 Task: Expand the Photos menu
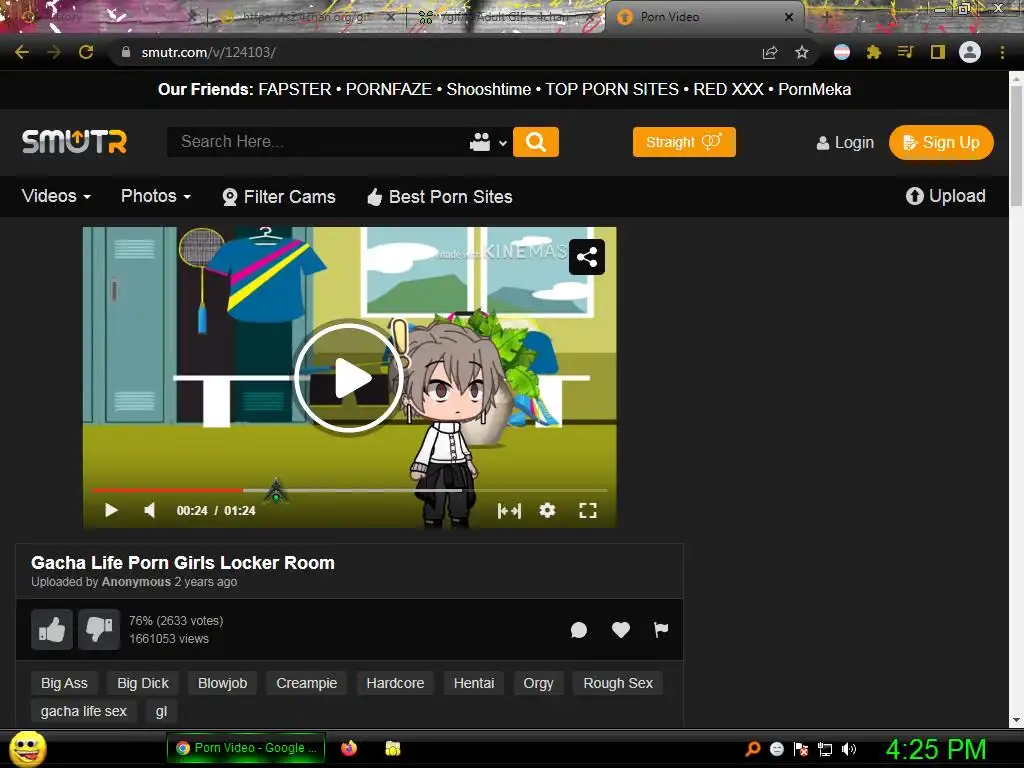pyautogui.click(x=156, y=196)
